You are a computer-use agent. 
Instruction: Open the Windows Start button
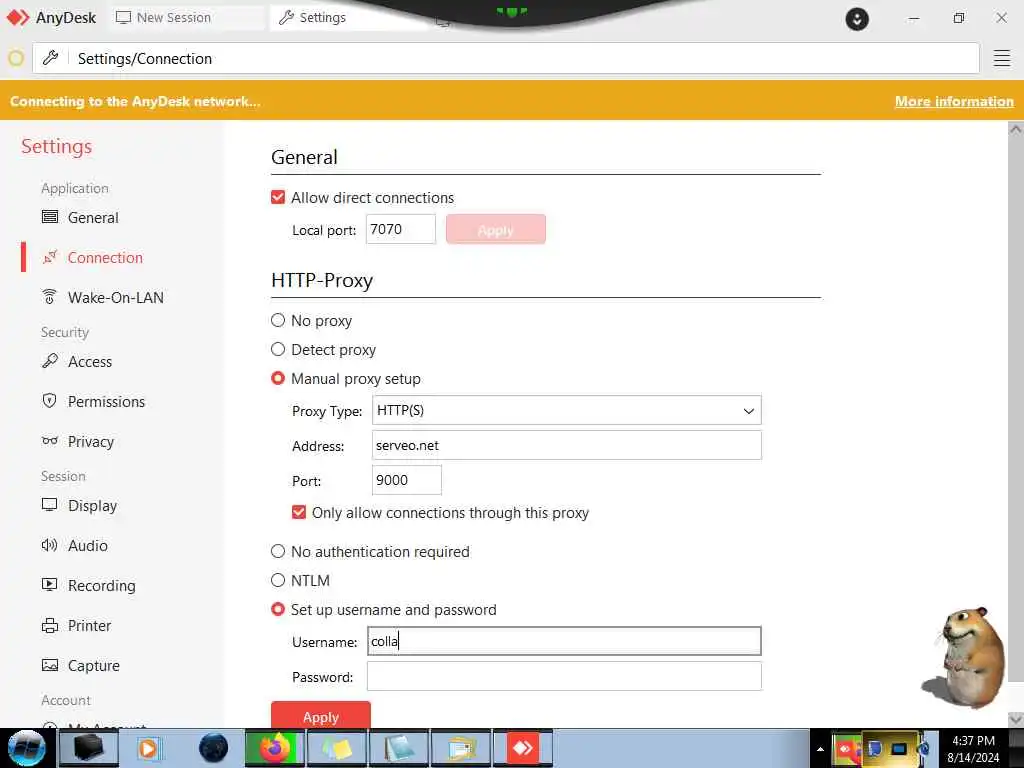click(x=27, y=748)
